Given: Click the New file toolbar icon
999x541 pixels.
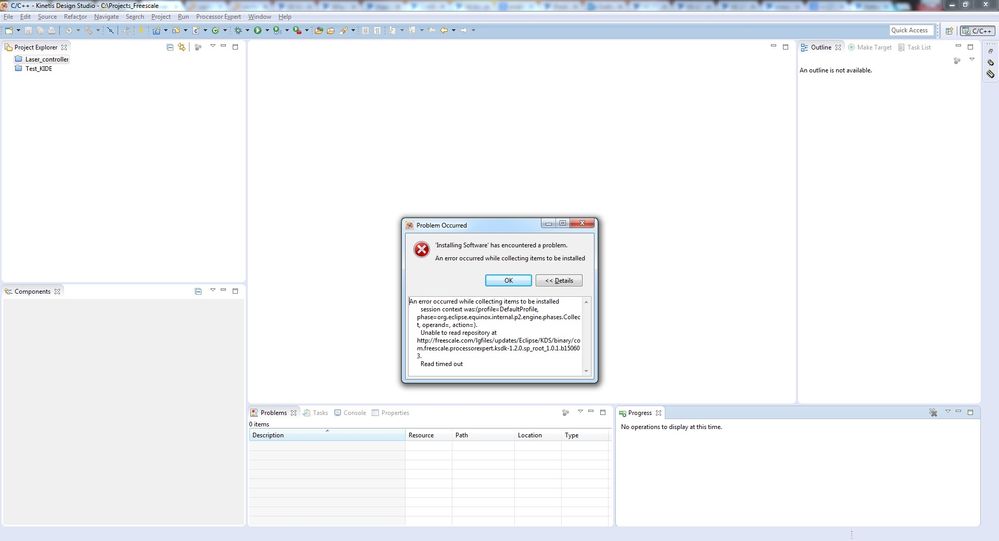Looking at the screenshot, I should [x=9, y=30].
